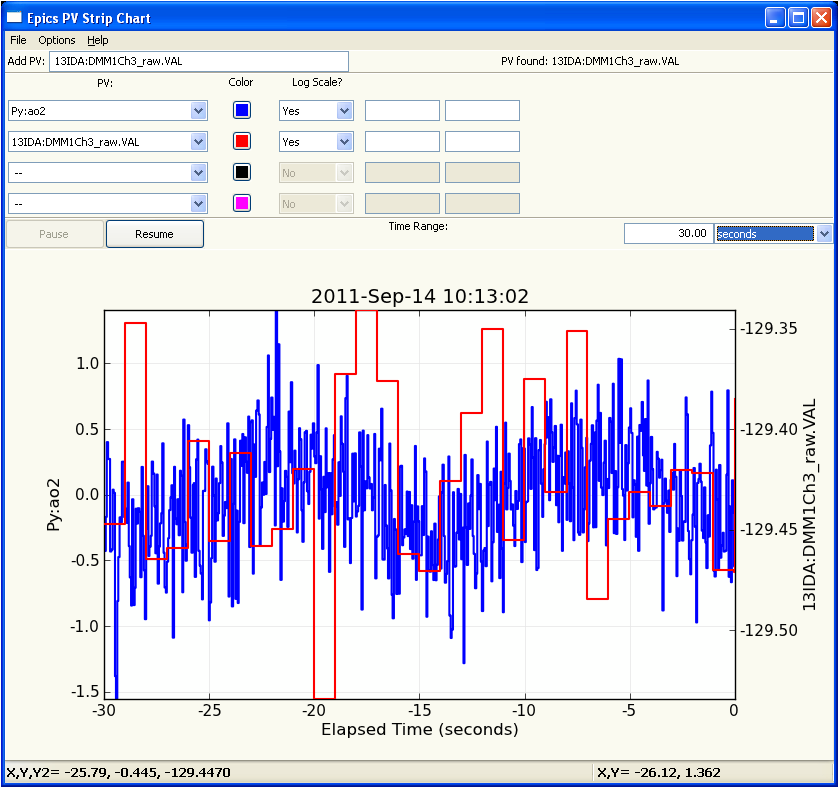Change the red color for DMM1Ch3 trace

point(241,140)
